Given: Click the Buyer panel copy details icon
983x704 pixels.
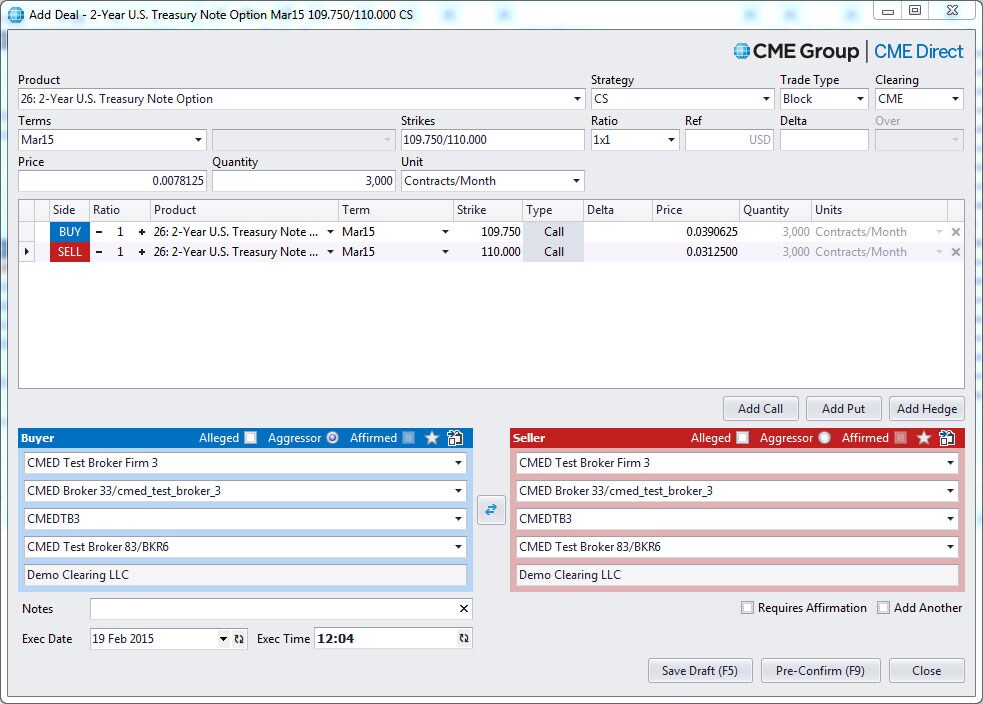Looking at the screenshot, I should (455, 438).
